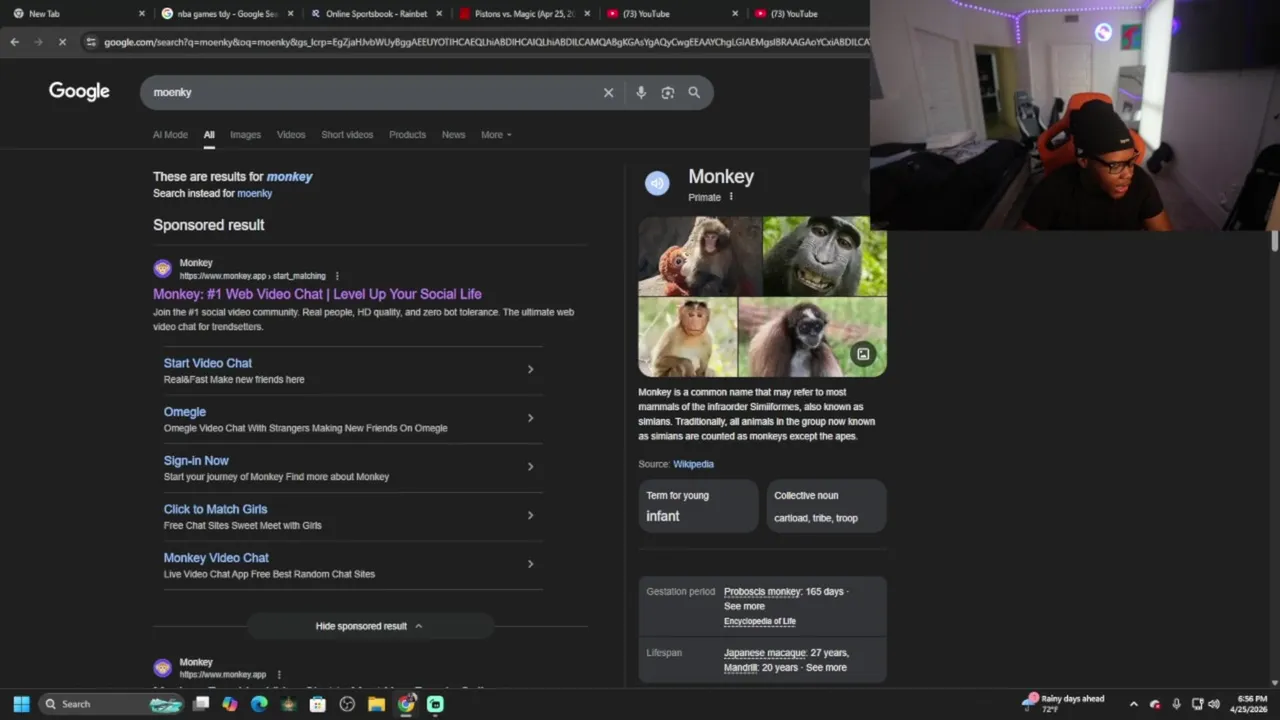Open Microsoft Store from taskbar
The height and width of the screenshot is (720, 1280).
point(318,704)
